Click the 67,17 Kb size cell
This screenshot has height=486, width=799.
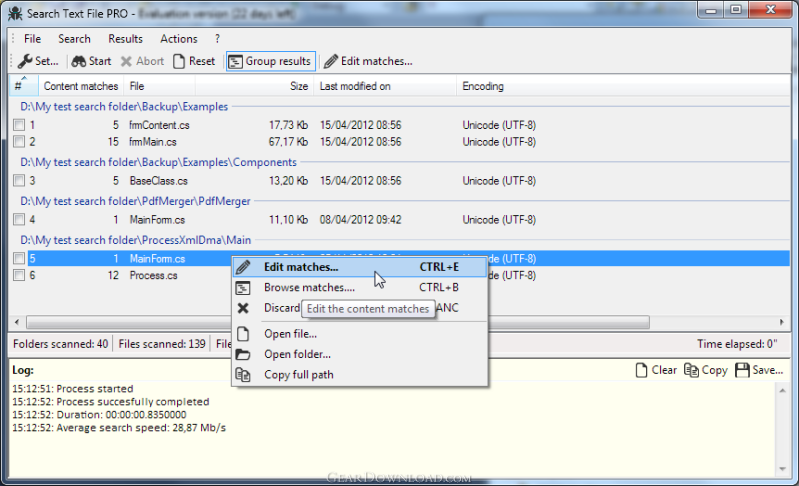click(x=288, y=142)
